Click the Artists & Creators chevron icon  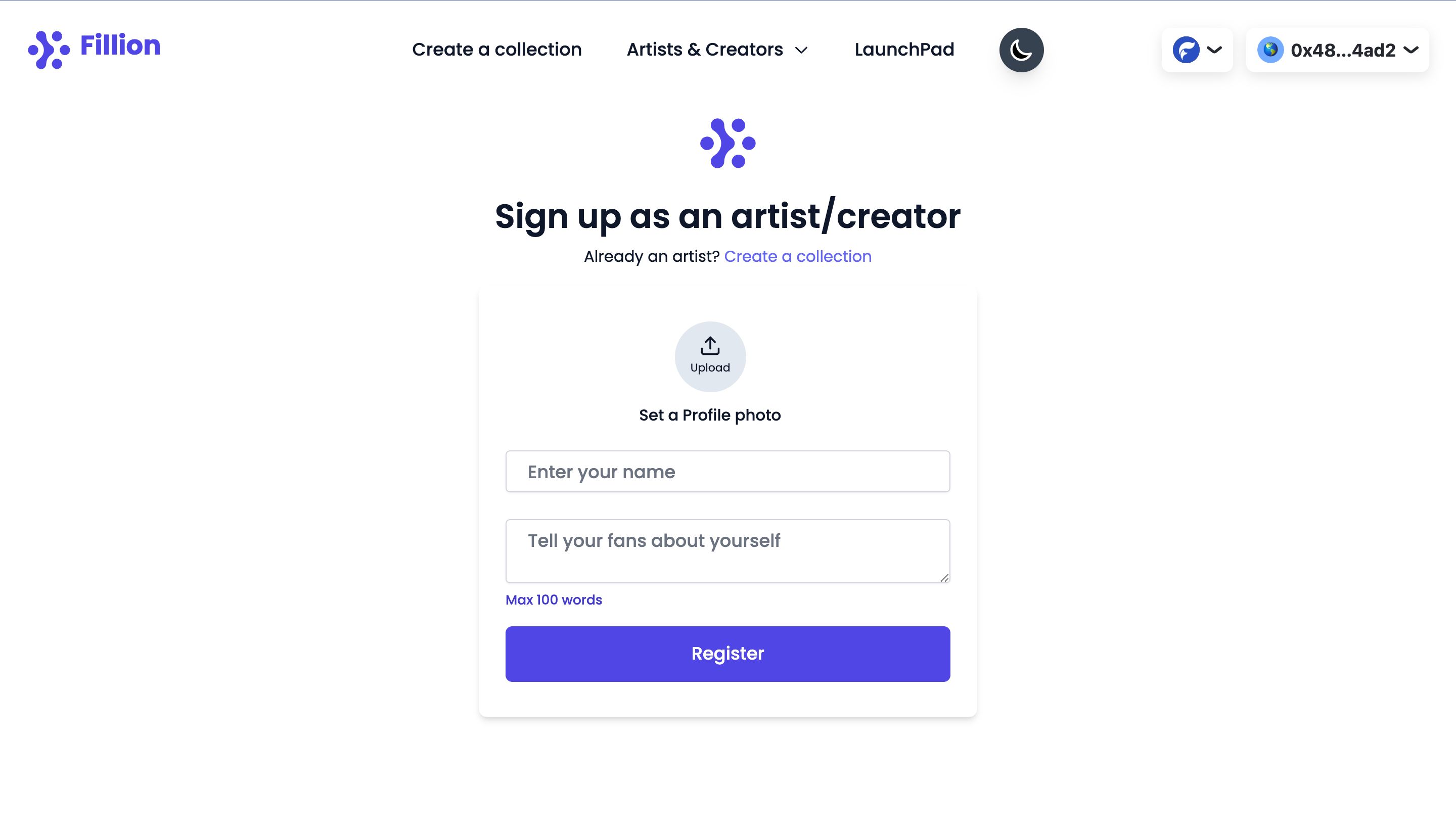coord(801,50)
